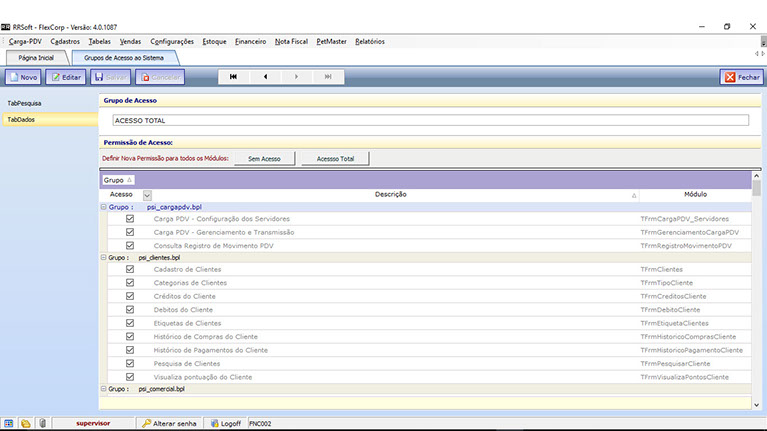Viewport: 767px width, 431px height.
Task: Open the Financeiro menu
Action: 250,41
